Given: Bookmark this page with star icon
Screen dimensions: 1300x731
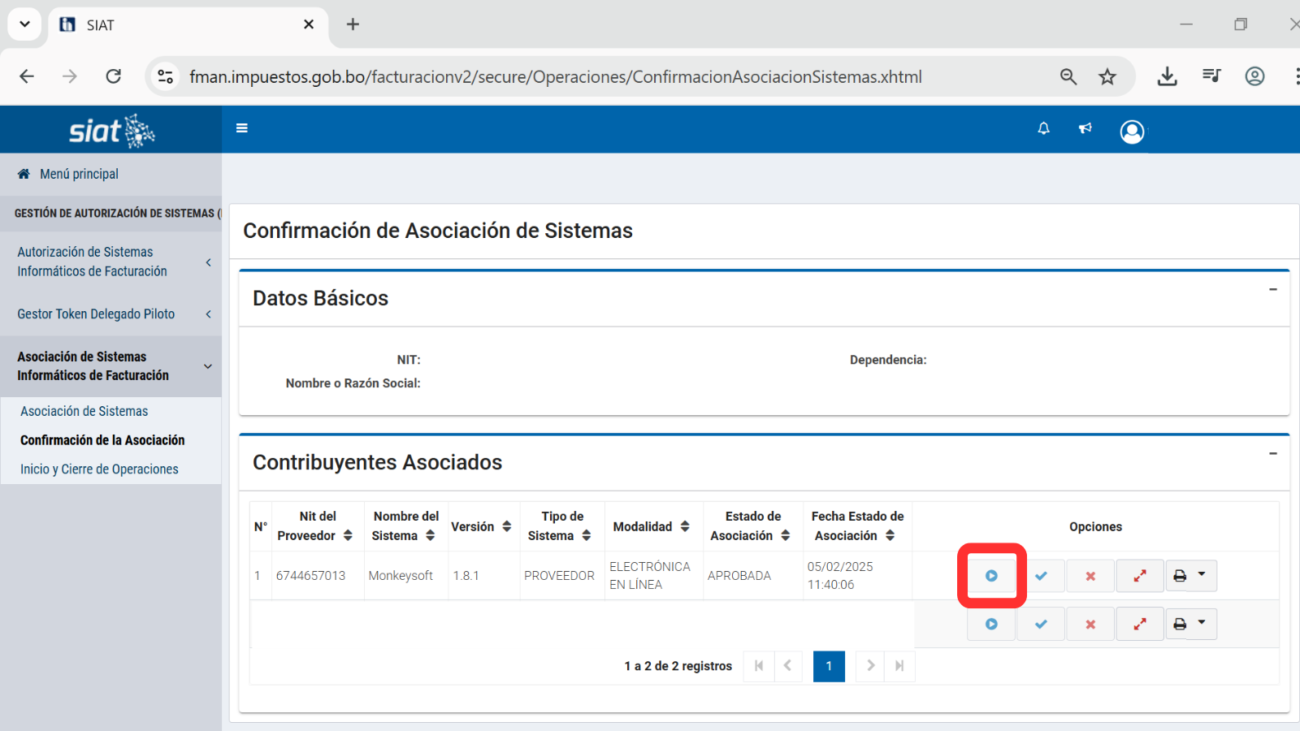Looking at the screenshot, I should click(1107, 77).
